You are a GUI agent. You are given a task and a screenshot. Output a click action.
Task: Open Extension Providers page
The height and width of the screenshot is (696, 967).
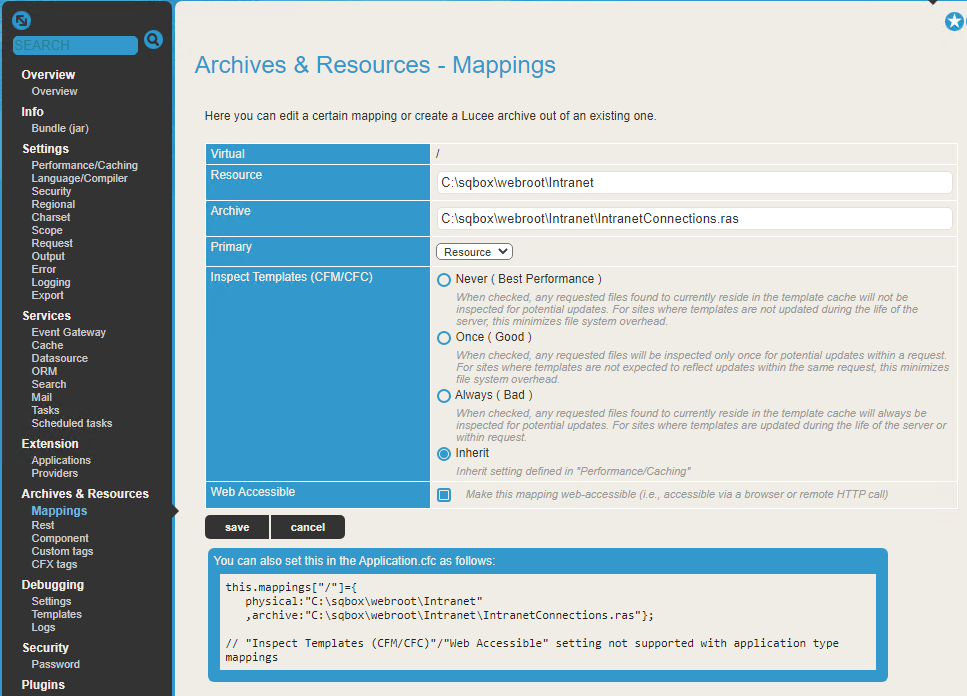click(55, 473)
